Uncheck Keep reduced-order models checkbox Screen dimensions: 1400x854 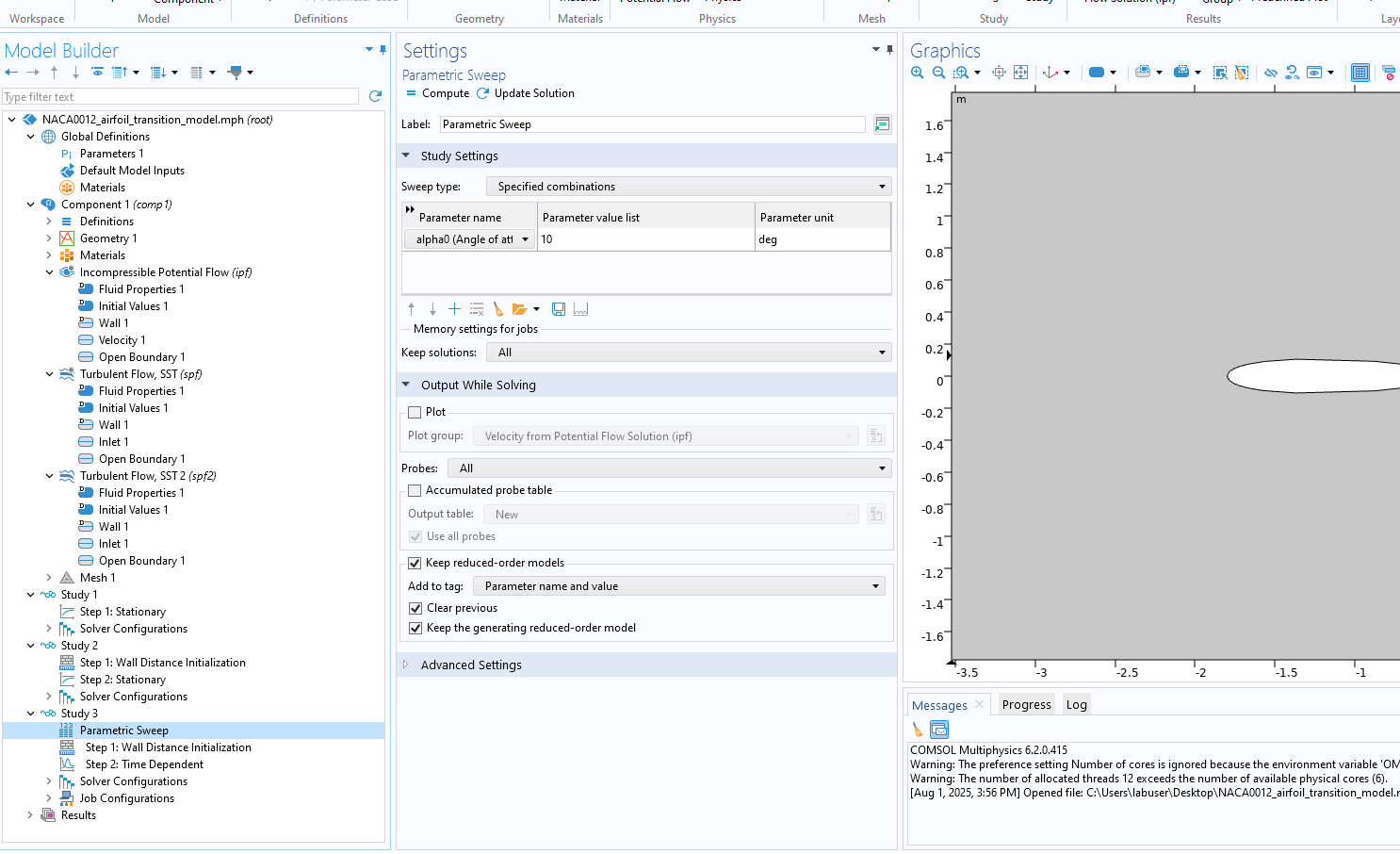pos(415,563)
